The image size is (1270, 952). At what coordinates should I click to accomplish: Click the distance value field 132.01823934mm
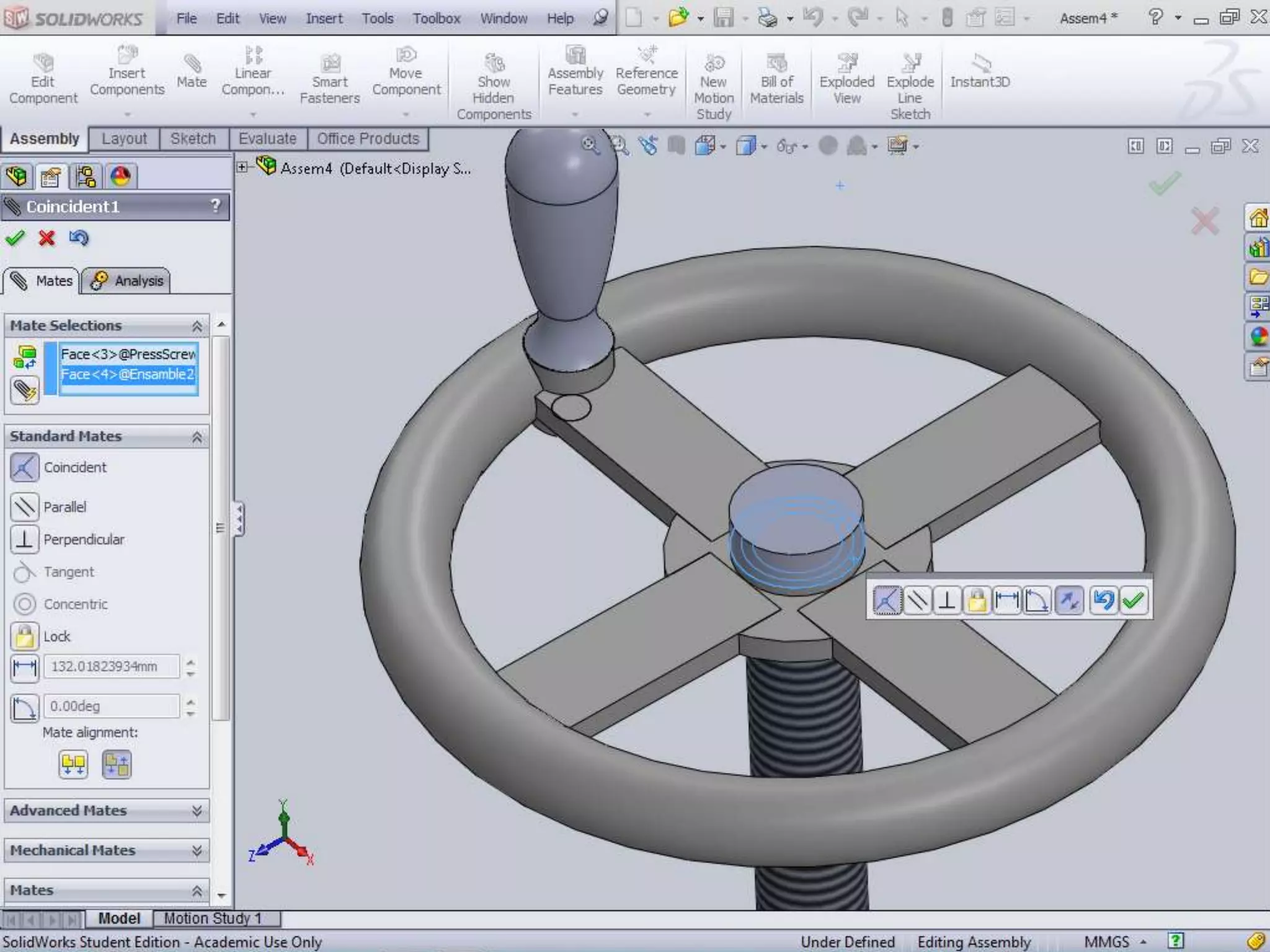coord(112,667)
